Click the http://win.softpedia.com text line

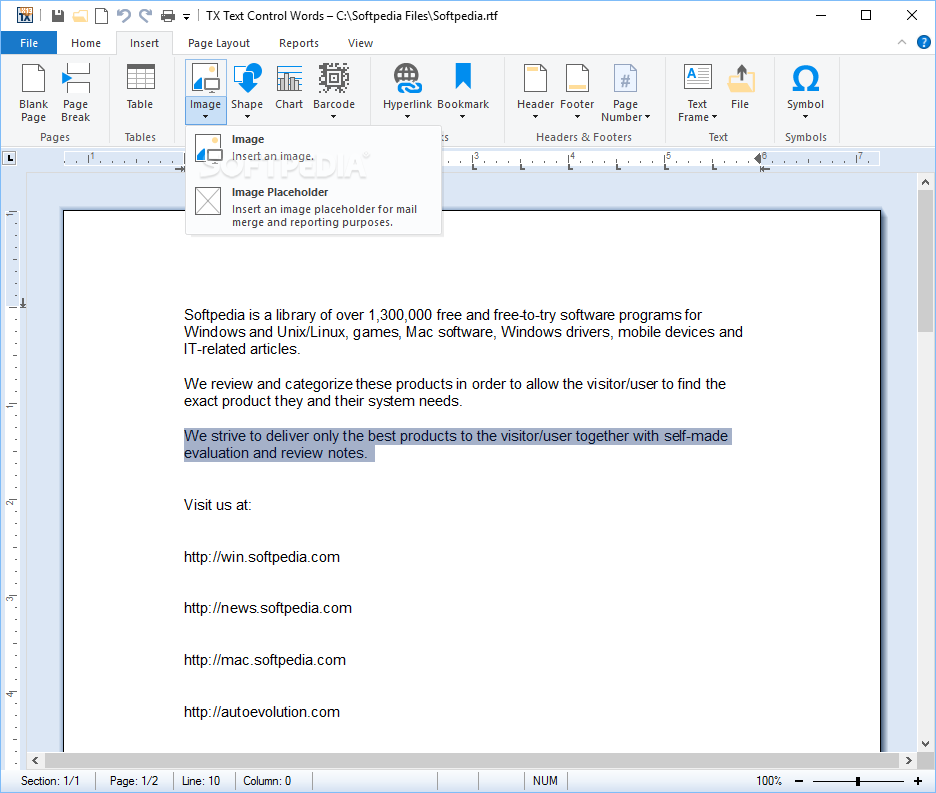pos(262,557)
